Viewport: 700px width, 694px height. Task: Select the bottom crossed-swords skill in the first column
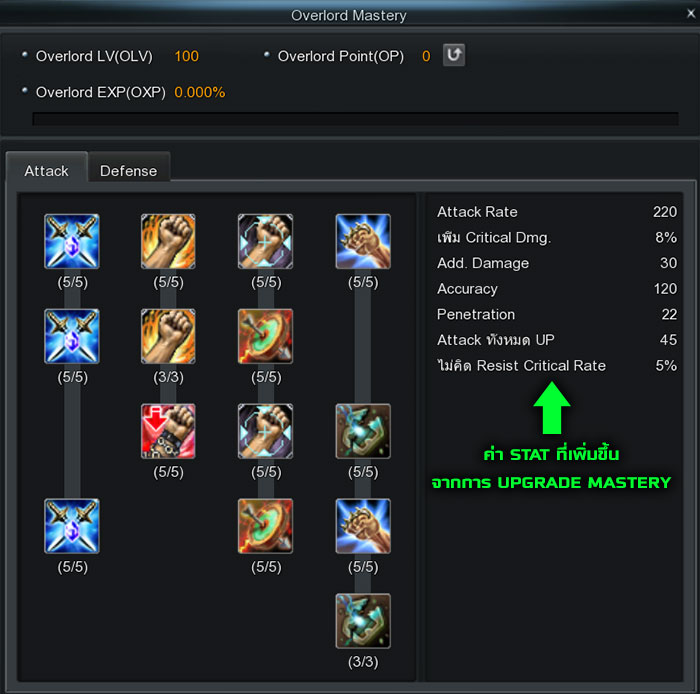(x=72, y=526)
